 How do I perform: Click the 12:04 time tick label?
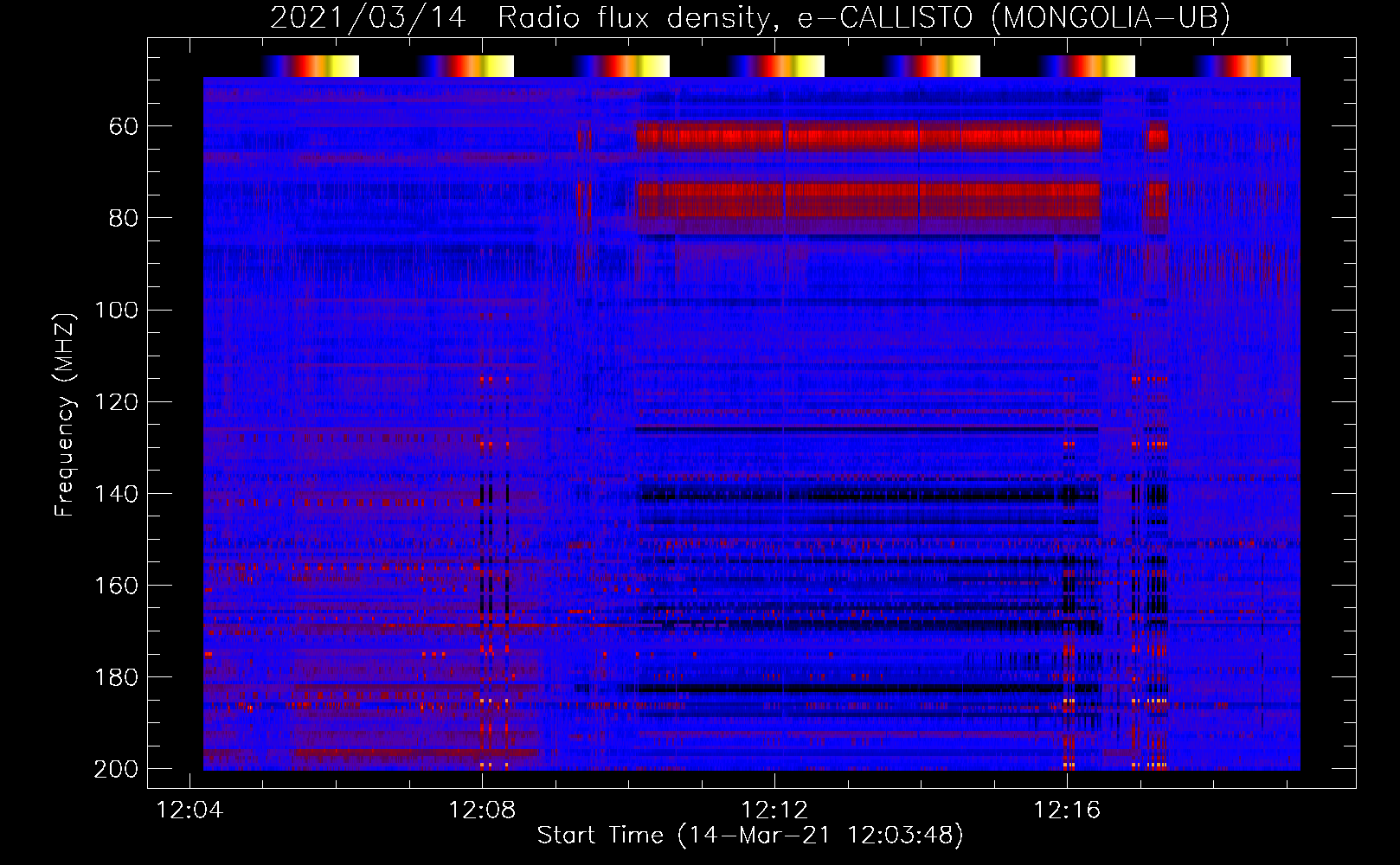tap(189, 810)
